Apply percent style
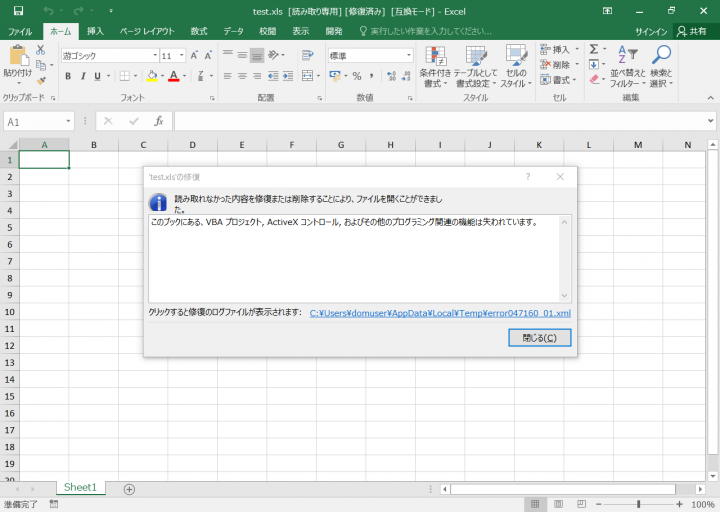 click(x=357, y=76)
